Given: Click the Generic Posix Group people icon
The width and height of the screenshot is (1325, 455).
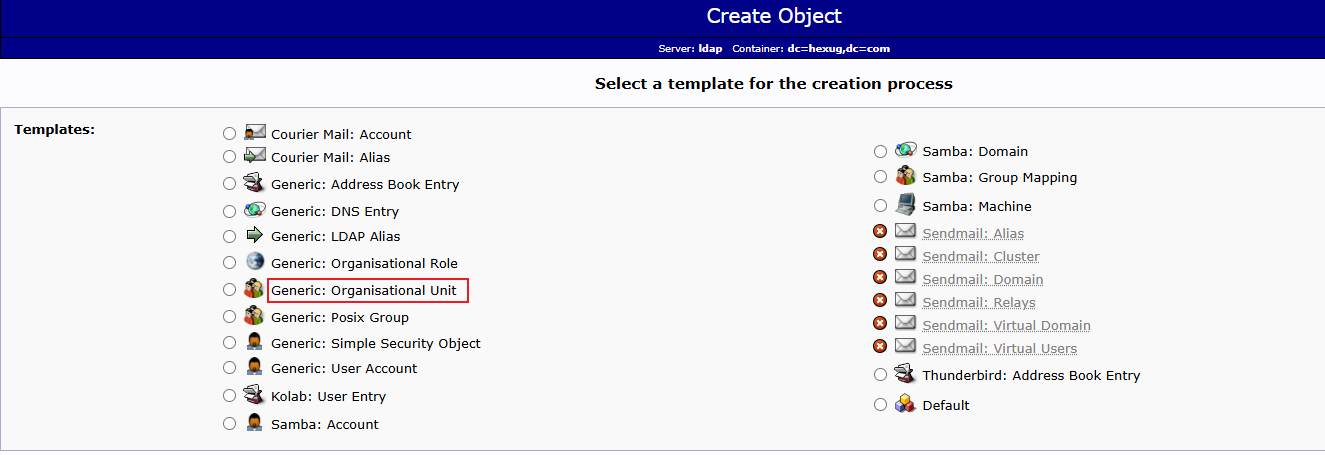Looking at the screenshot, I should point(255,316).
